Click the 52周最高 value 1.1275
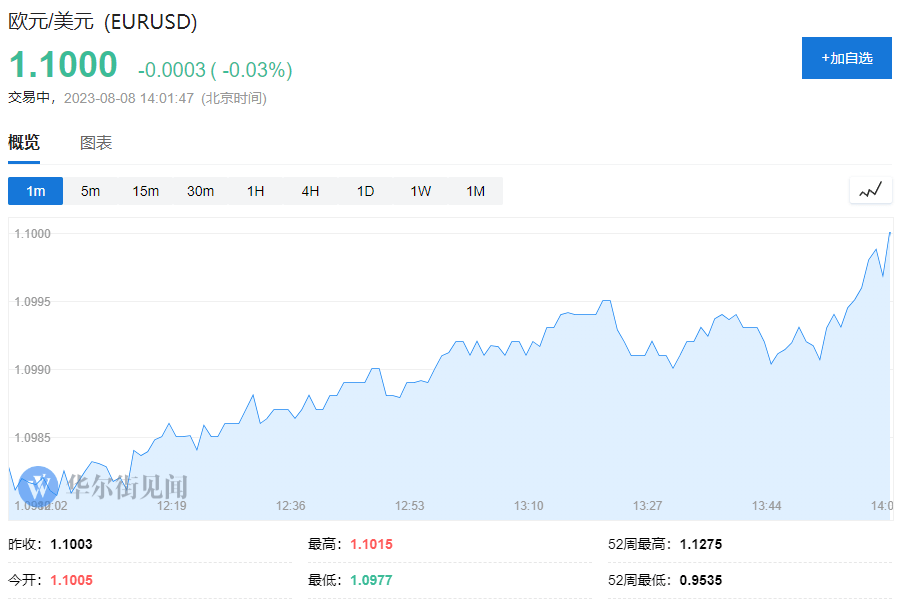This screenshot has width=912, height=615. point(700,545)
